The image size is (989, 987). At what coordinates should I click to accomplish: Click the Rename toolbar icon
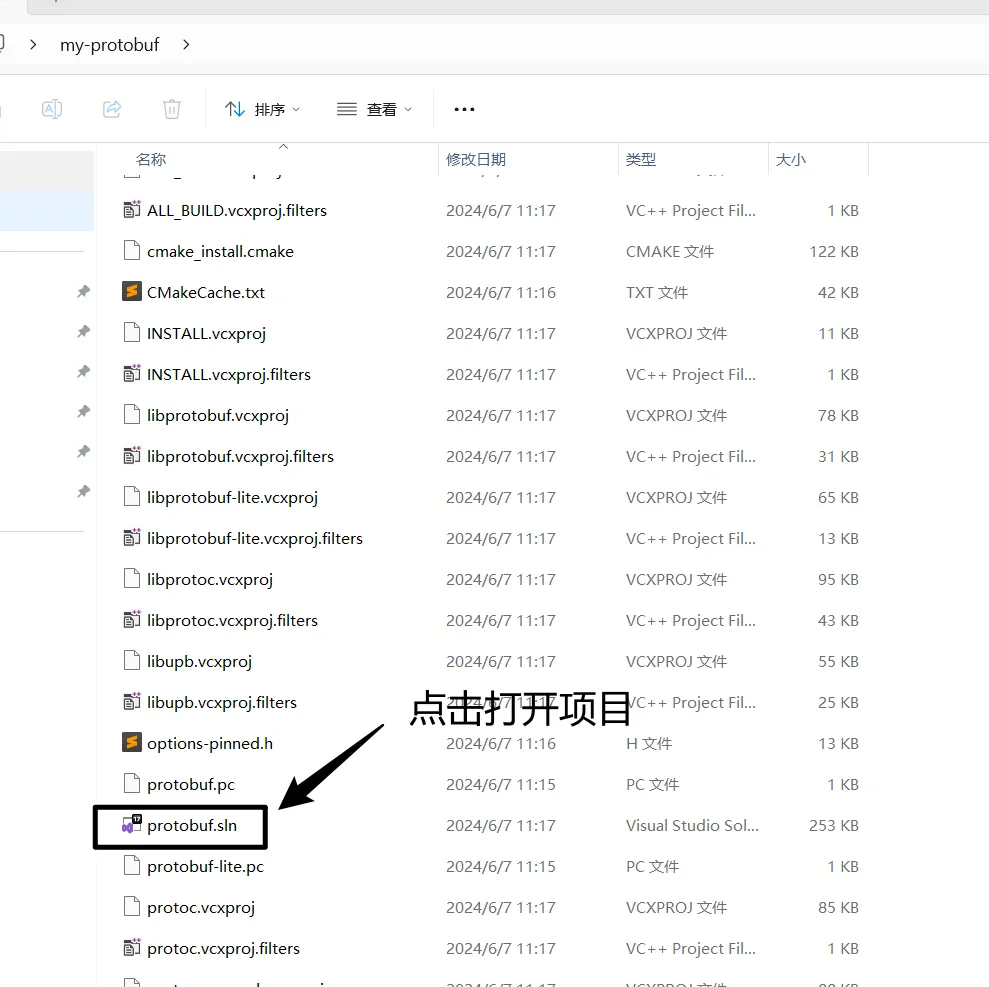[52, 109]
